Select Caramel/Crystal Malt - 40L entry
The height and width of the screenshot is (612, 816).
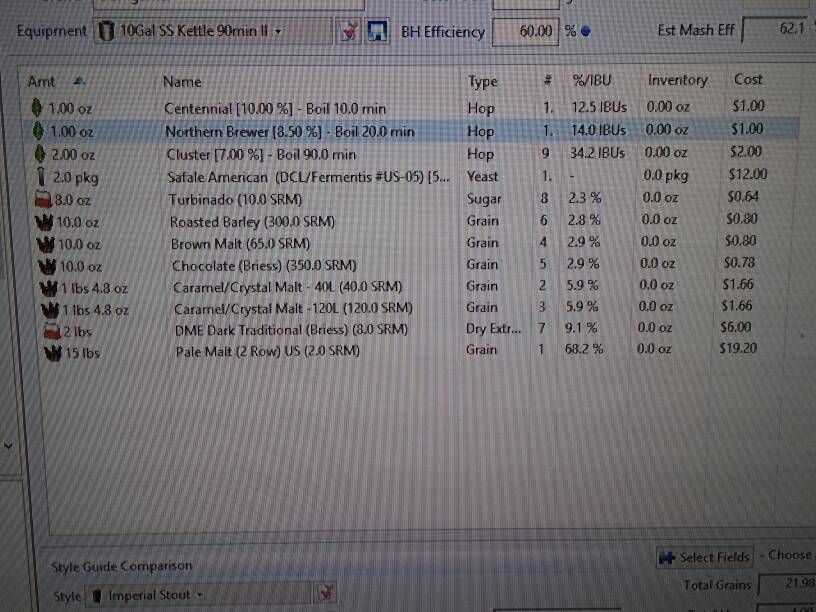[x=288, y=287]
